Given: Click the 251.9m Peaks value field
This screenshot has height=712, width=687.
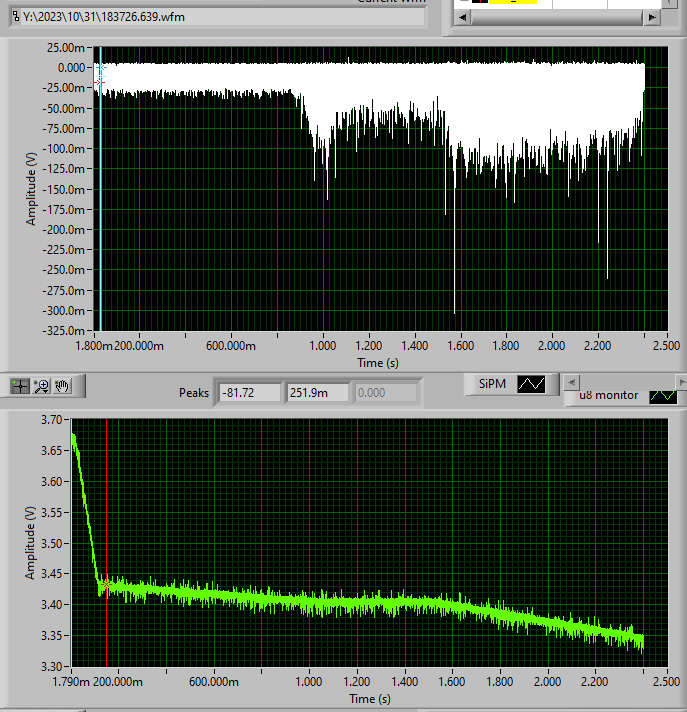Looking at the screenshot, I should pyautogui.click(x=317, y=393).
